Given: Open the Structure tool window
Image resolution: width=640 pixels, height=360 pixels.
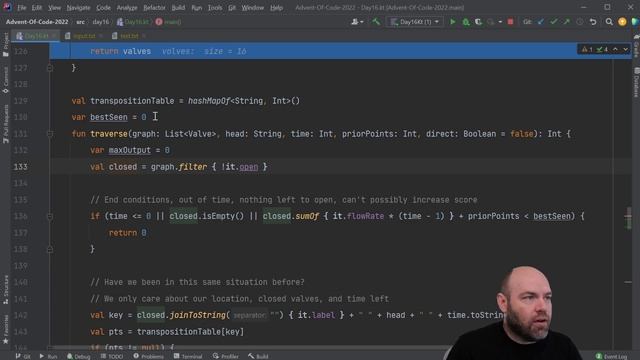Looking at the screenshot, I should [5, 290].
